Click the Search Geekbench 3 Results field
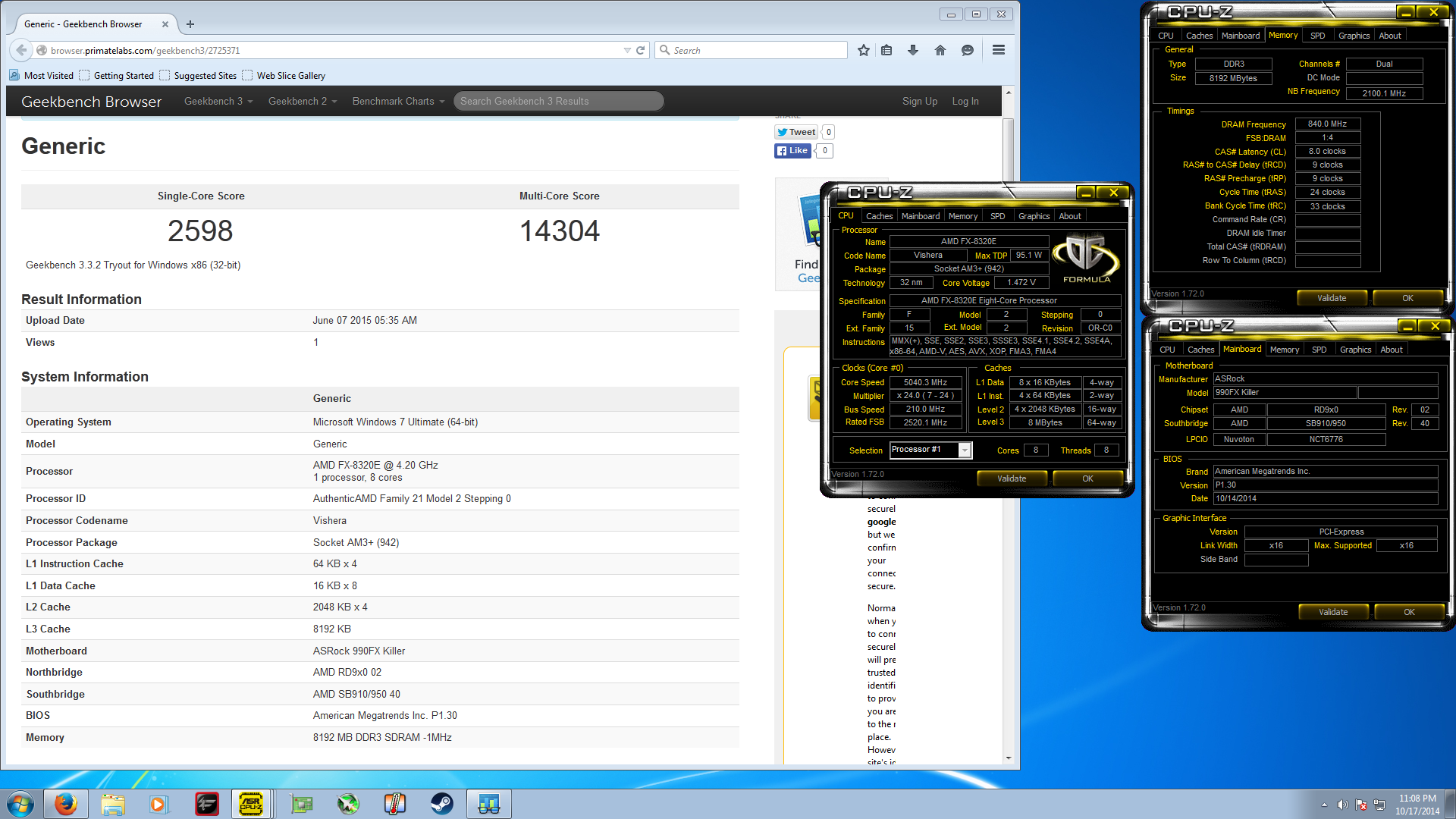 (559, 101)
